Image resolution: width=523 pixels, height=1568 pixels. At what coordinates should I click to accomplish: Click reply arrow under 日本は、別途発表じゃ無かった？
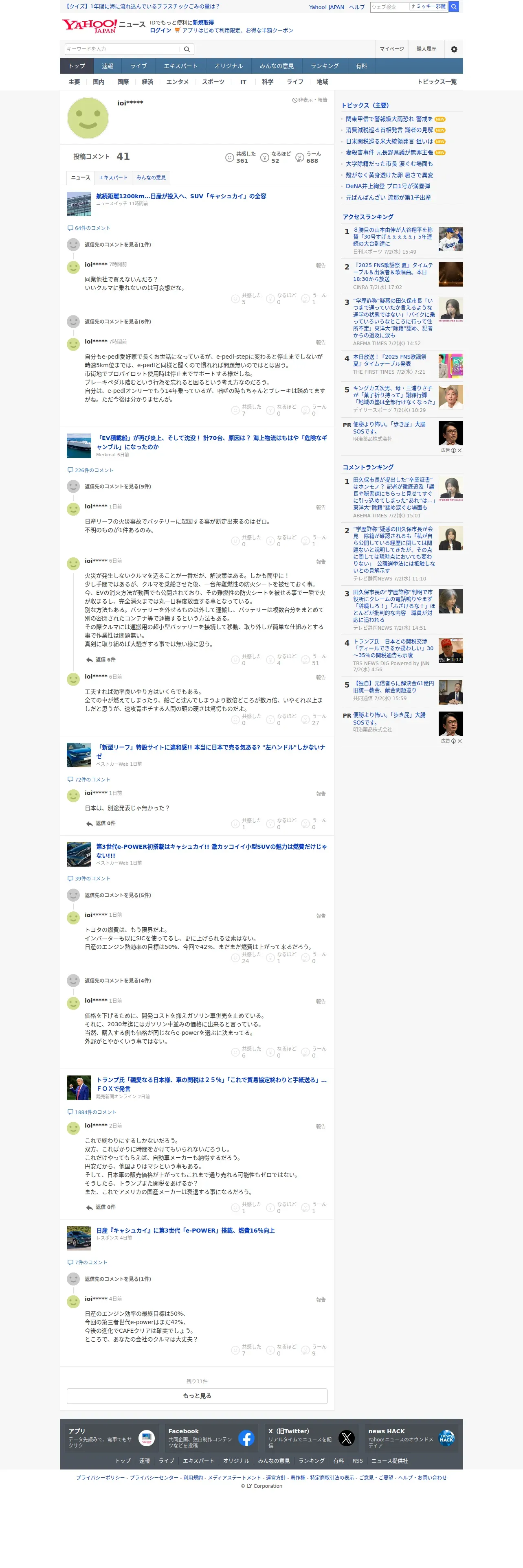(x=101, y=823)
